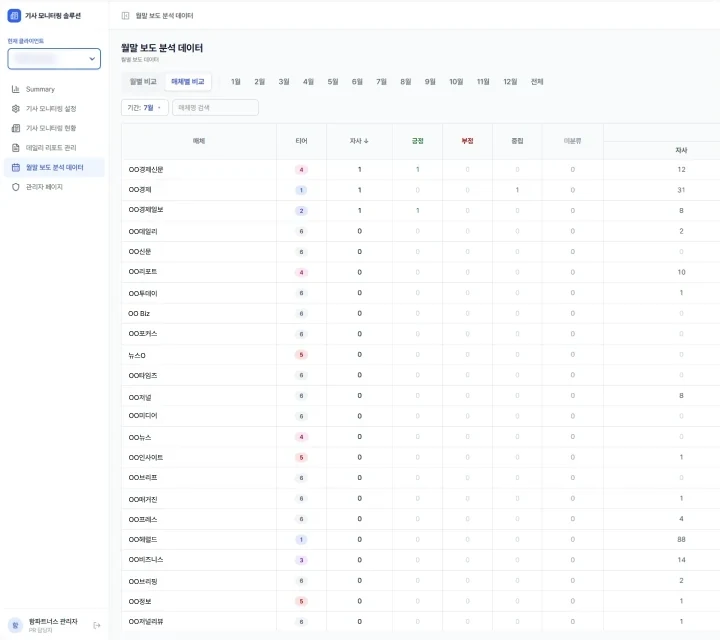Click tier badge 2 in OO경제일보 row
Image resolution: width=720 pixels, height=640 pixels.
coord(301,211)
